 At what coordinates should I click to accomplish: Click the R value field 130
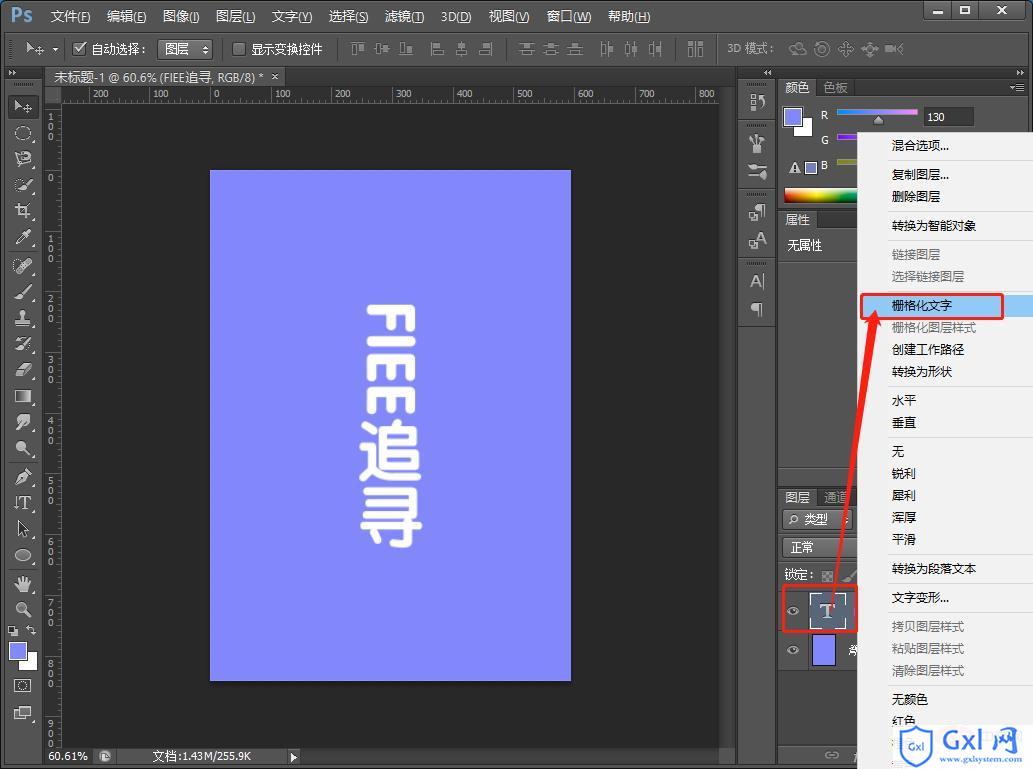[948, 117]
